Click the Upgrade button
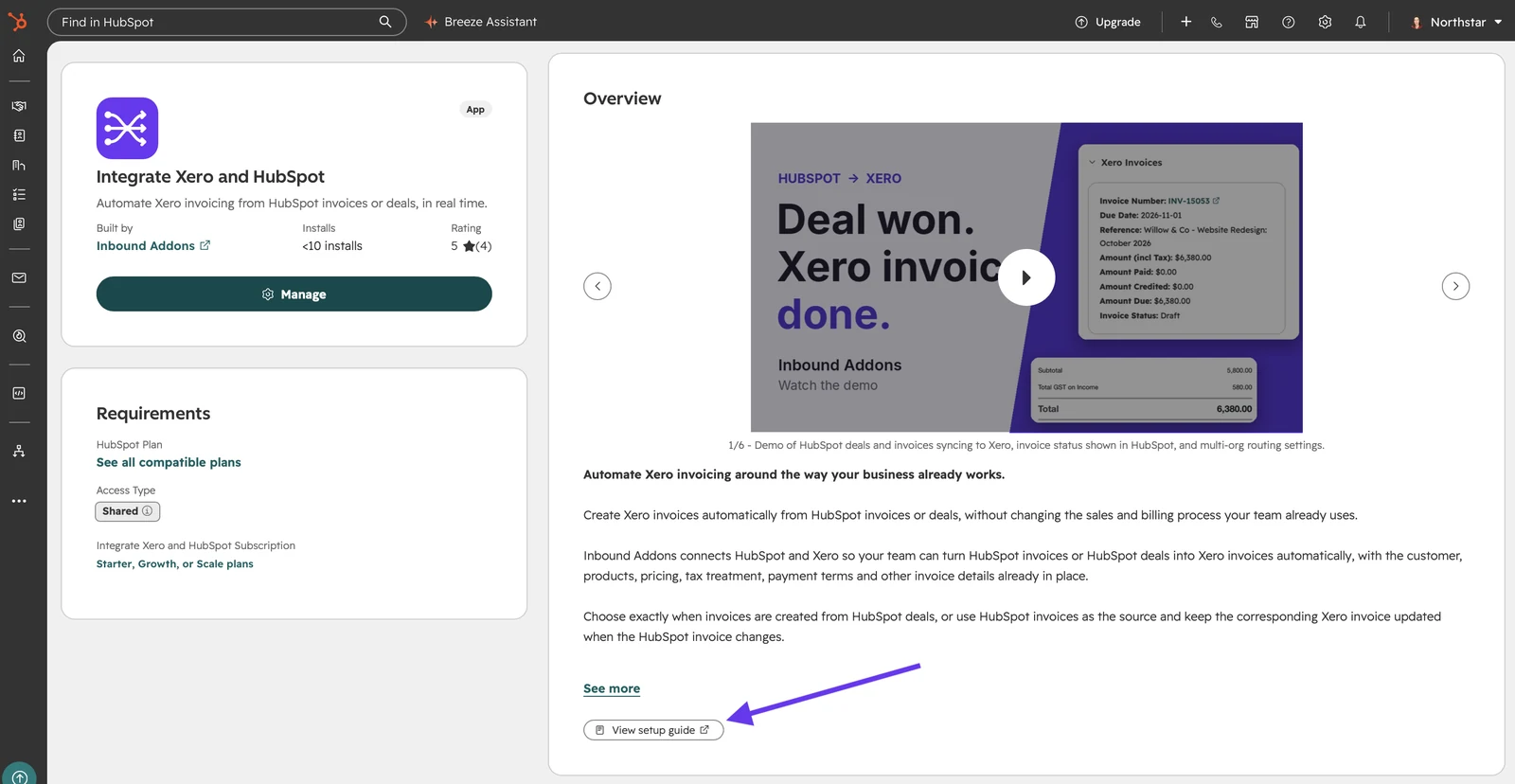 click(1108, 22)
